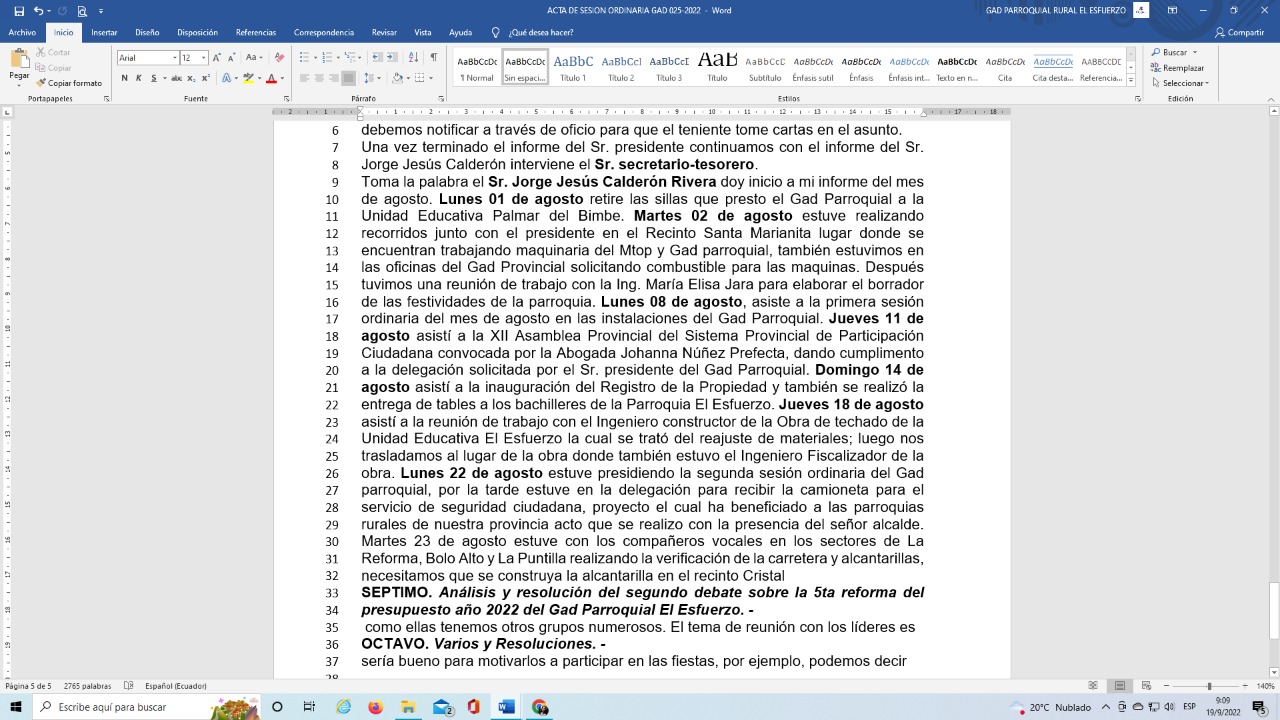The width and height of the screenshot is (1280, 720).
Task: Sort text with the A-Z icon
Action: coord(413,57)
